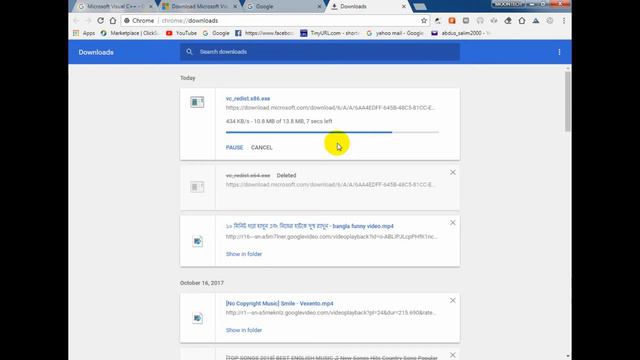The height and width of the screenshot is (360, 640).
Task: Show Smile - Vexento.mp4 in folder
Action: 244,330
